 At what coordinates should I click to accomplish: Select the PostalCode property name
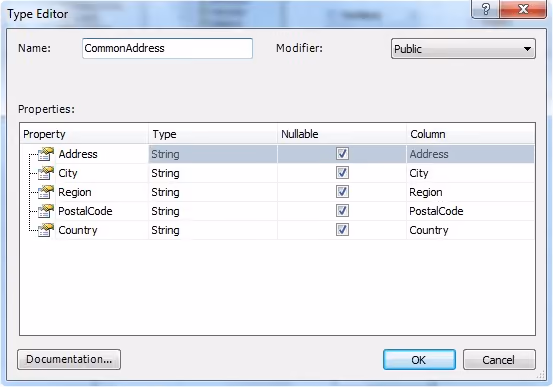(x=85, y=211)
